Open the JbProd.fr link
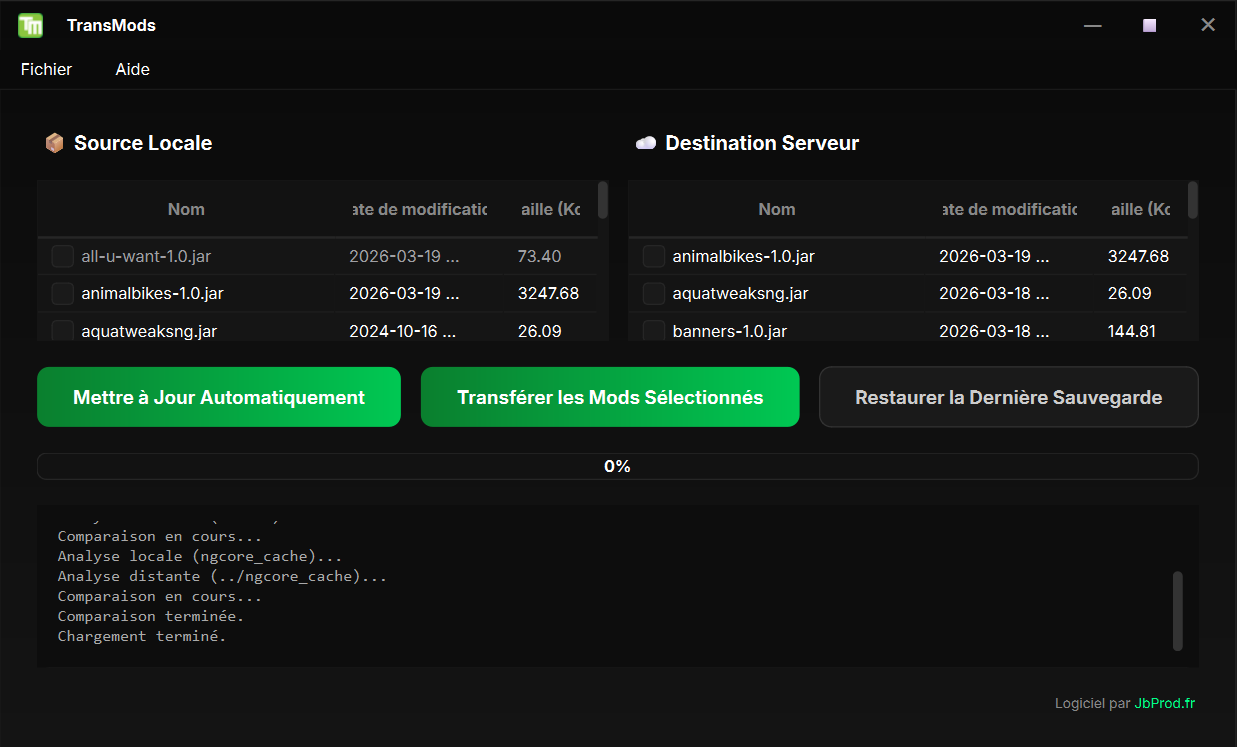 (x=1165, y=703)
